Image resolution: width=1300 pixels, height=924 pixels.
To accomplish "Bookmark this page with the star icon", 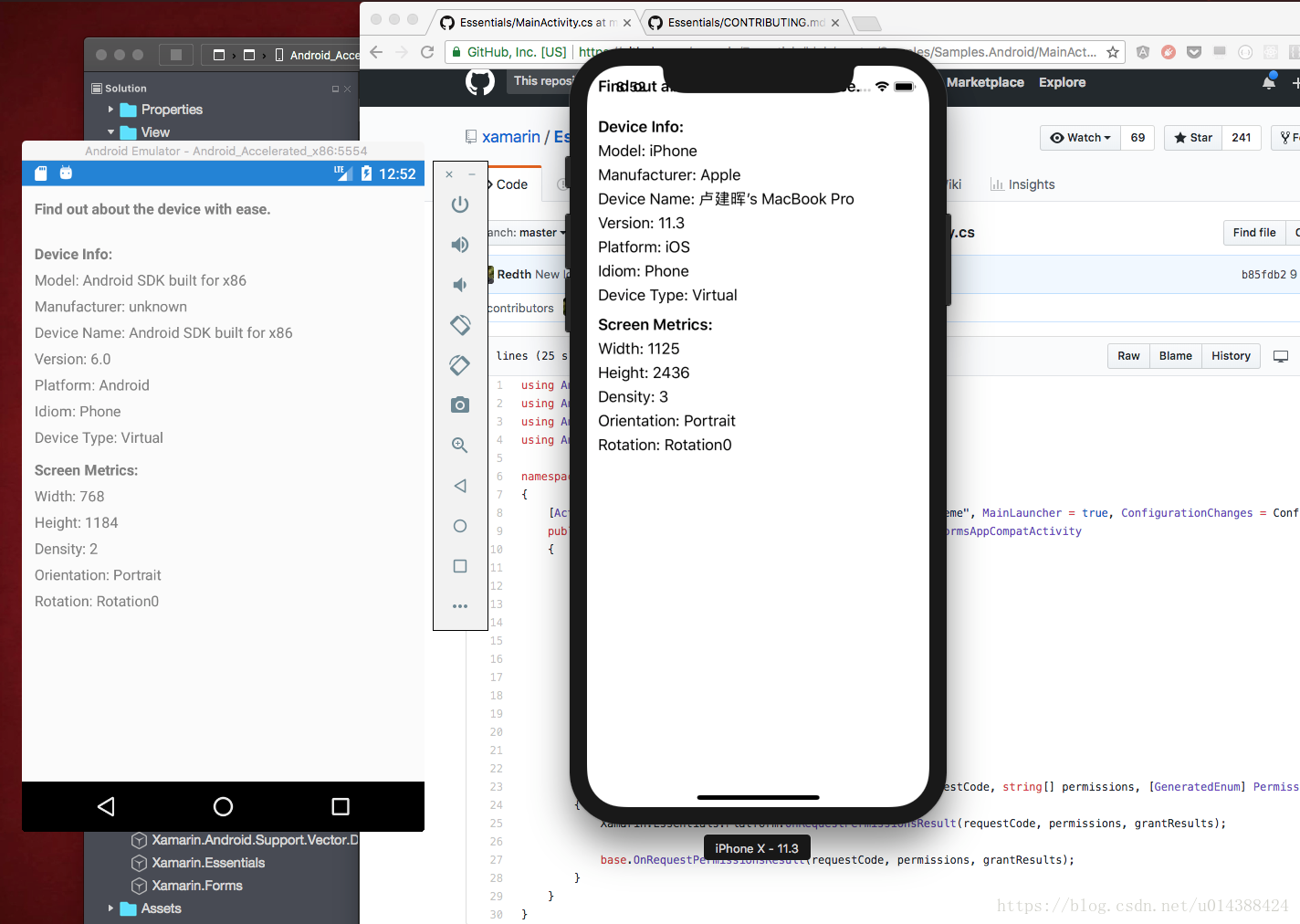I will 1113,52.
